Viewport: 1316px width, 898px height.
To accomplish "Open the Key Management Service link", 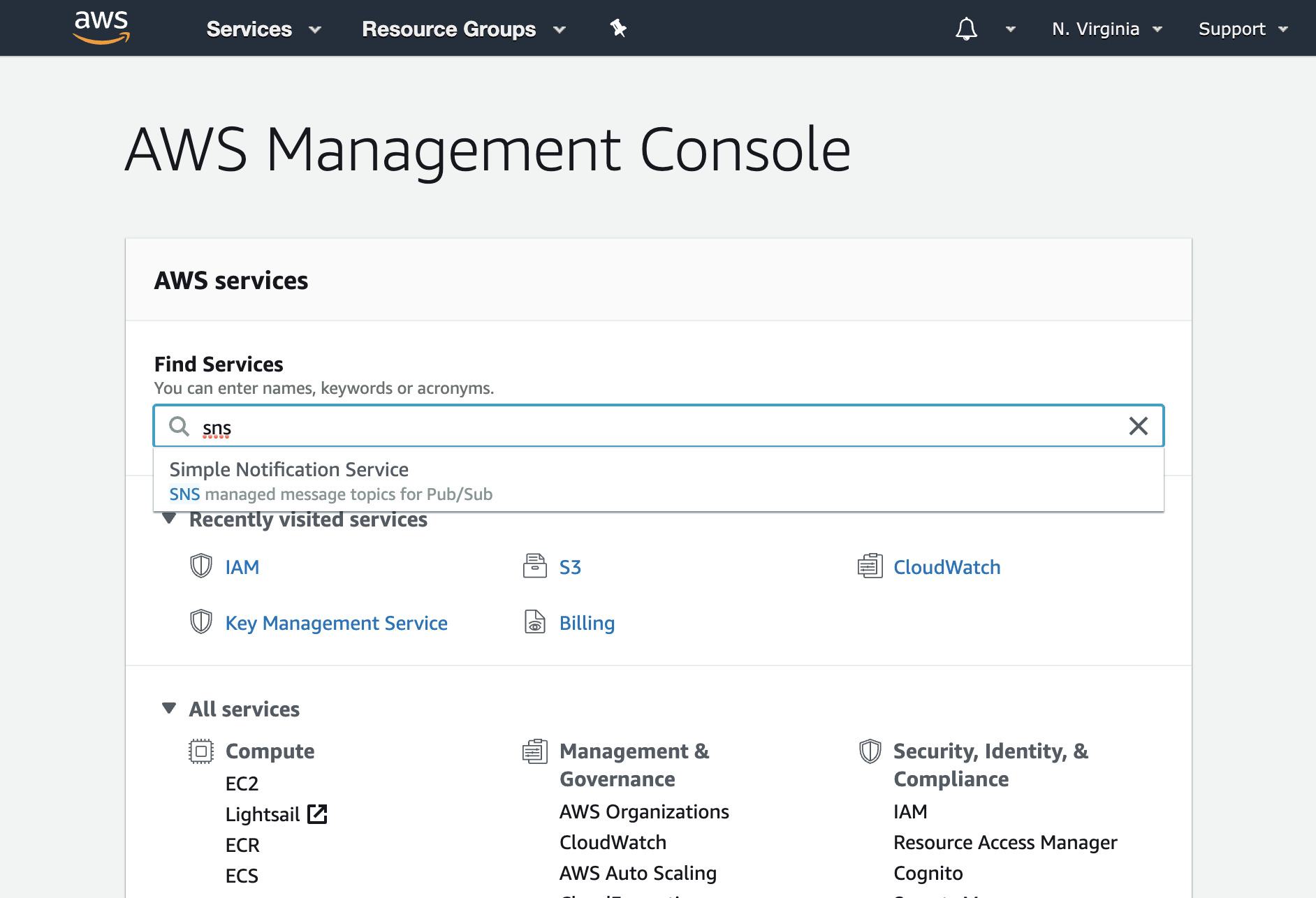I will [336, 623].
